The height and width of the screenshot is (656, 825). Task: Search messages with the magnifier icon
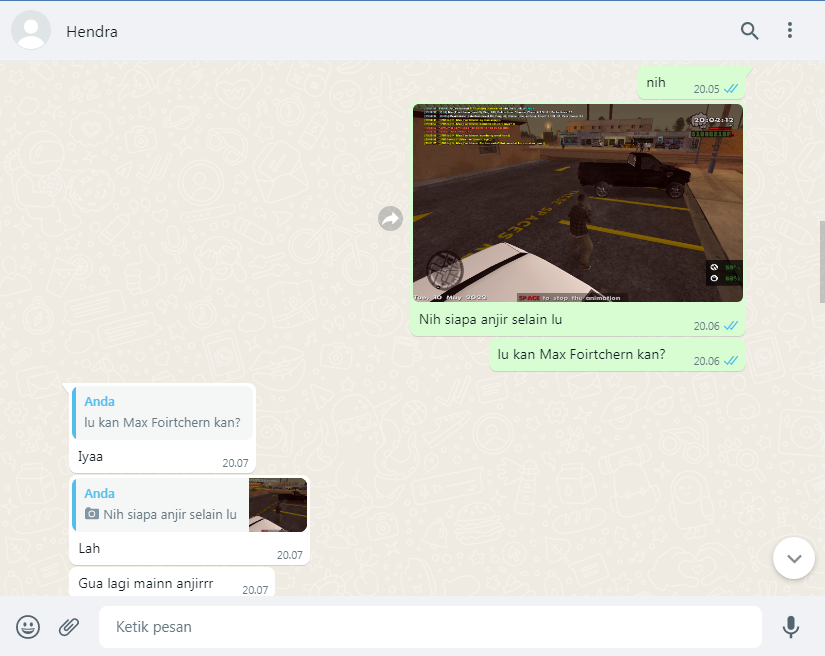[749, 31]
